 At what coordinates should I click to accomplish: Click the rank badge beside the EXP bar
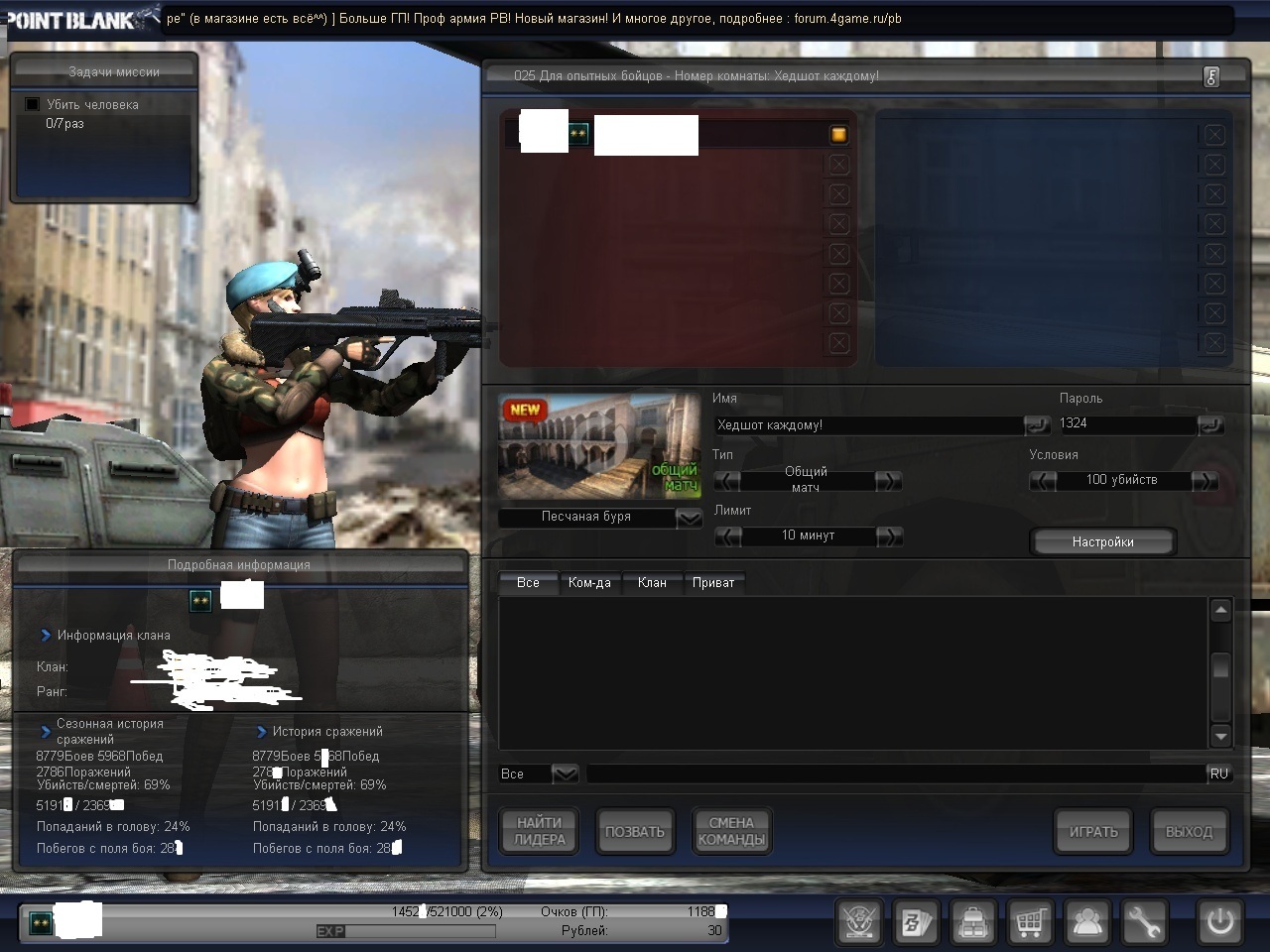coord(41,923)
